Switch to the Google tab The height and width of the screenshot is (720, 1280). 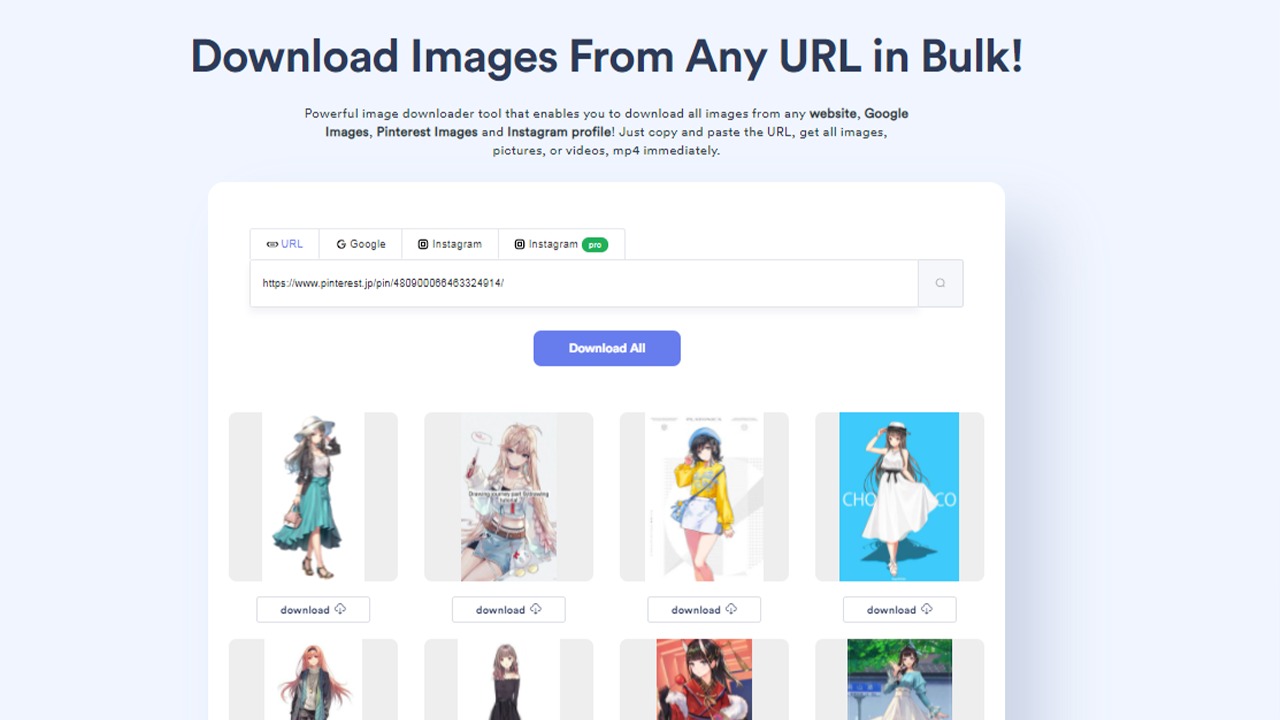tap(361, 244)
